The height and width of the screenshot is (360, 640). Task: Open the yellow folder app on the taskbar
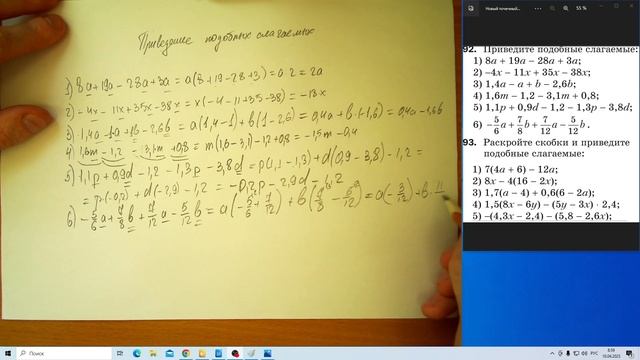202,353
